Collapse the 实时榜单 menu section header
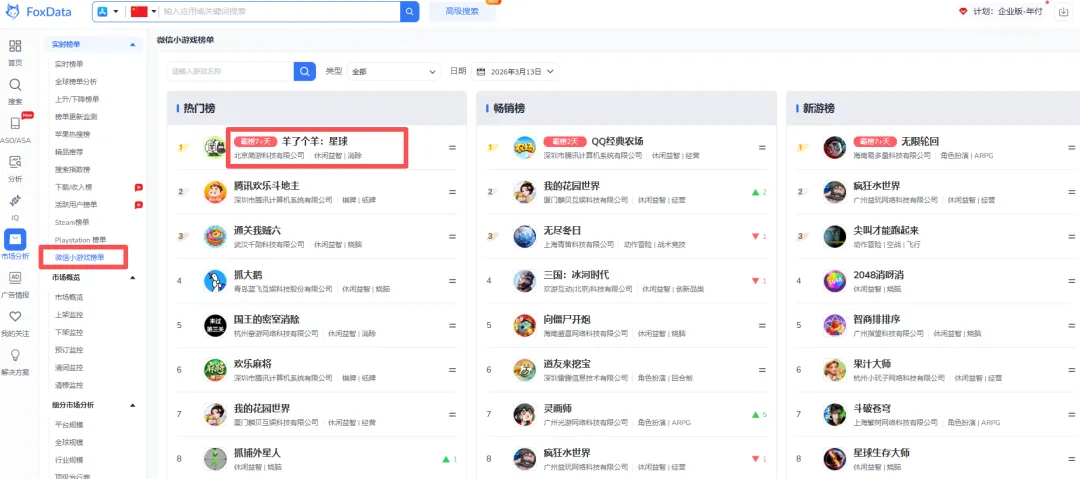Viewport: 1080px width, 479px height. (x=93, y=44)
